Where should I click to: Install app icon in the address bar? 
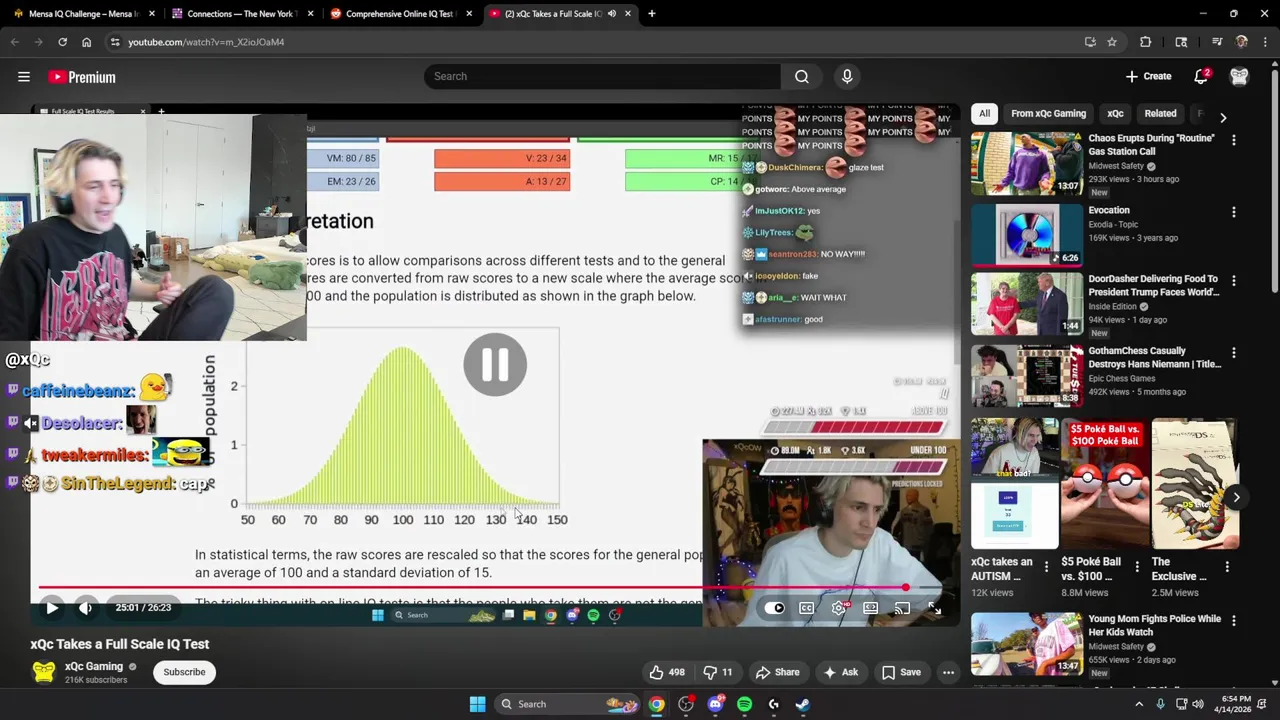click(x=1090, y=42)
